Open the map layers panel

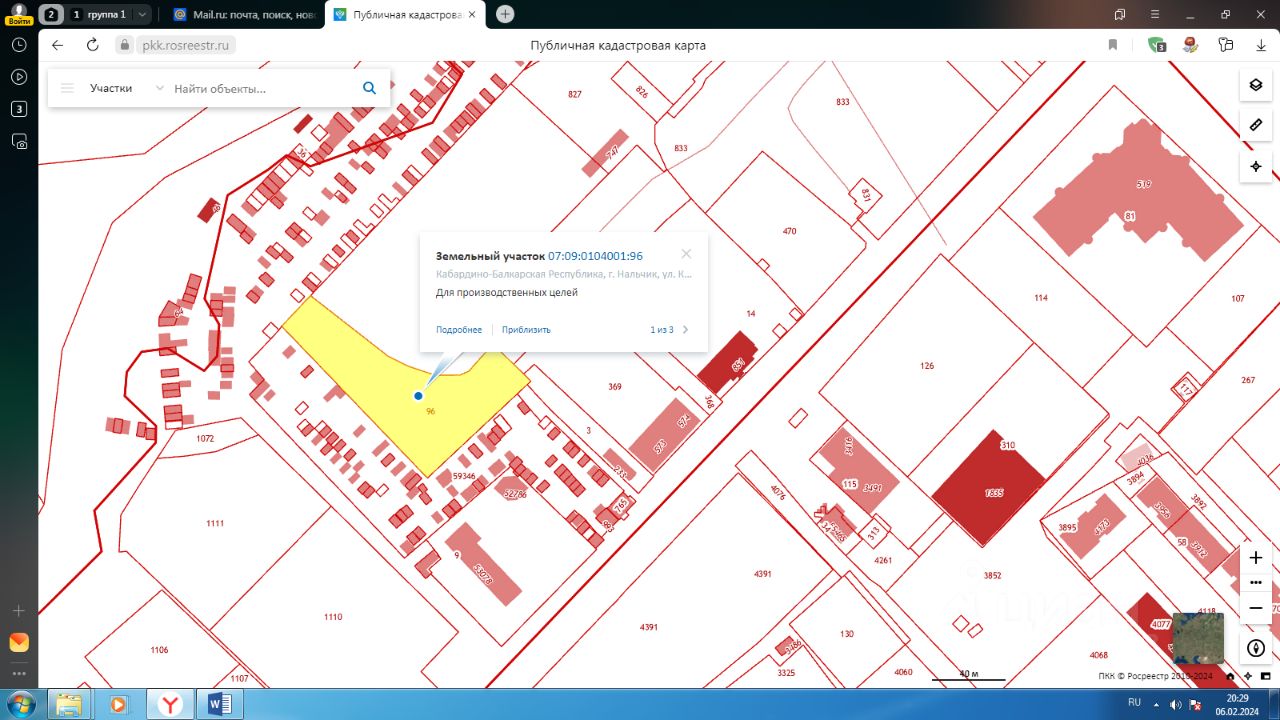1255,85
